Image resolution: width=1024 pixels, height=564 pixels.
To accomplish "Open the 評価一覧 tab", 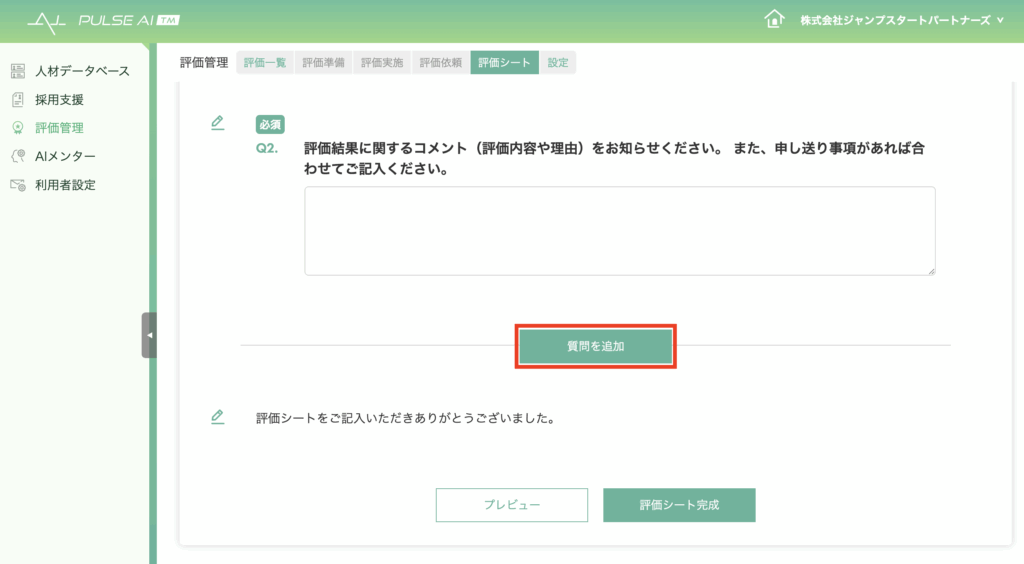I will [265, 63].
